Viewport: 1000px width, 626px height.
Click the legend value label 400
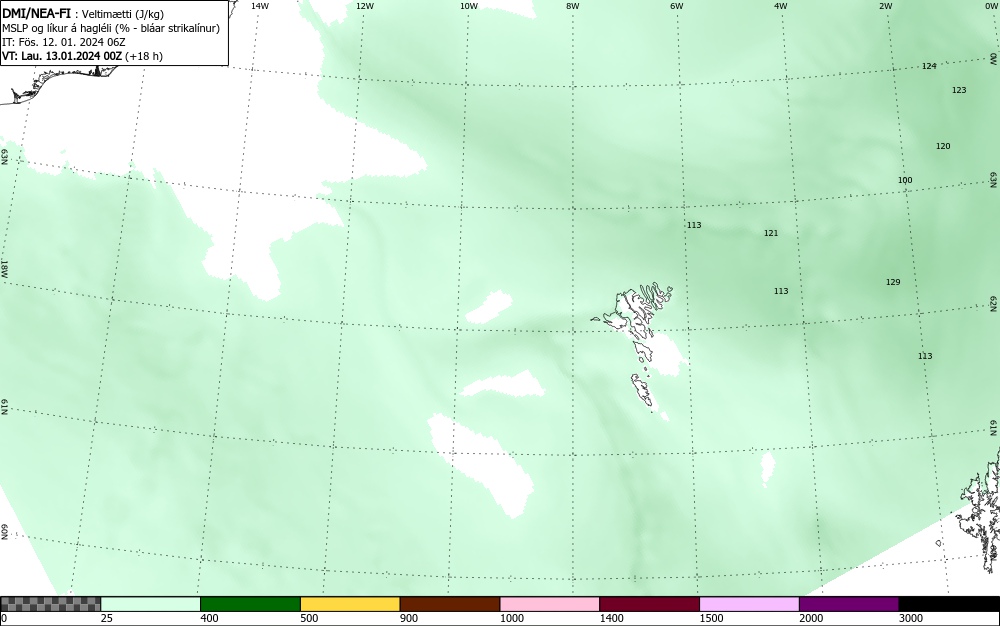(x=209, y=618)
